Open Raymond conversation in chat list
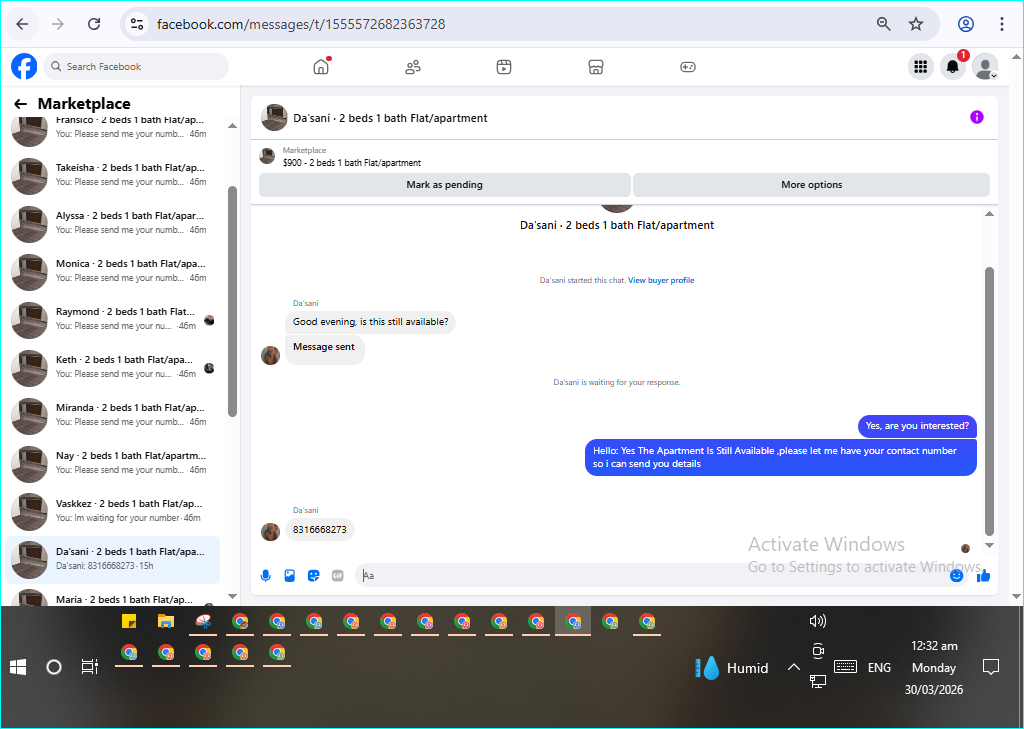 (x=114, y=319)
